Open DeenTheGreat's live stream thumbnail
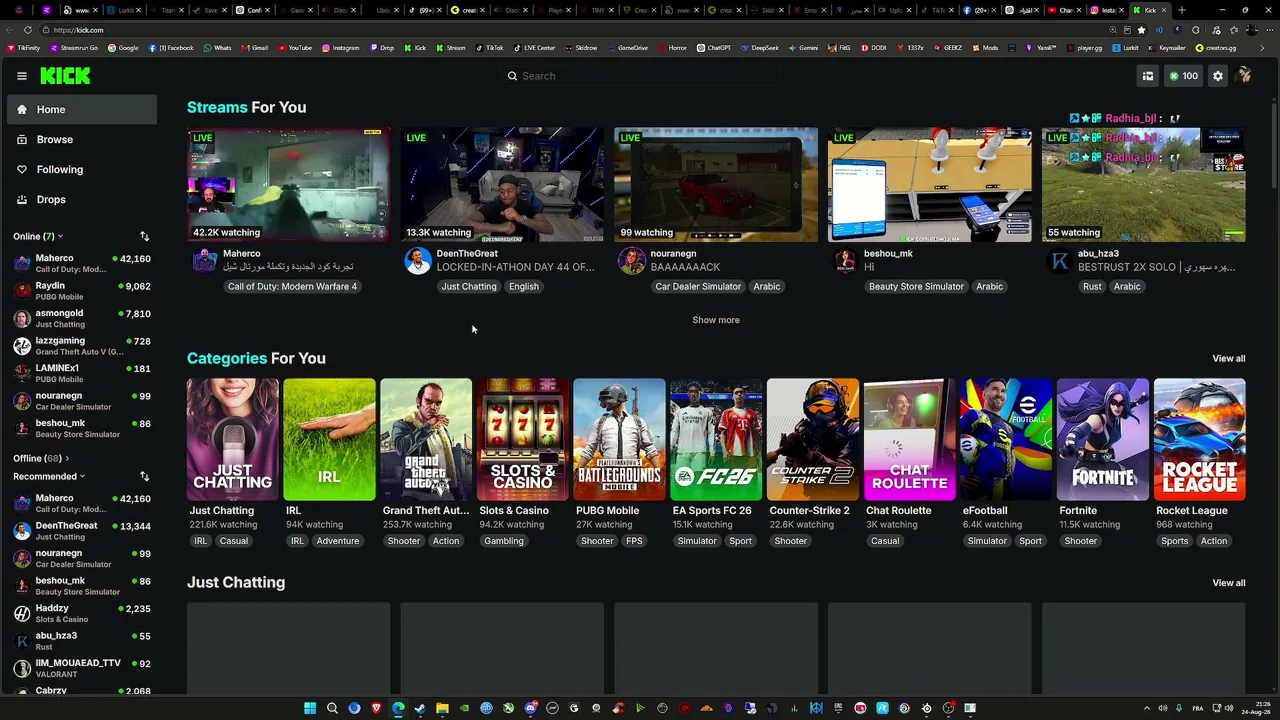The width and height of the screenshot is (1280, 720). tap(502, 184)
